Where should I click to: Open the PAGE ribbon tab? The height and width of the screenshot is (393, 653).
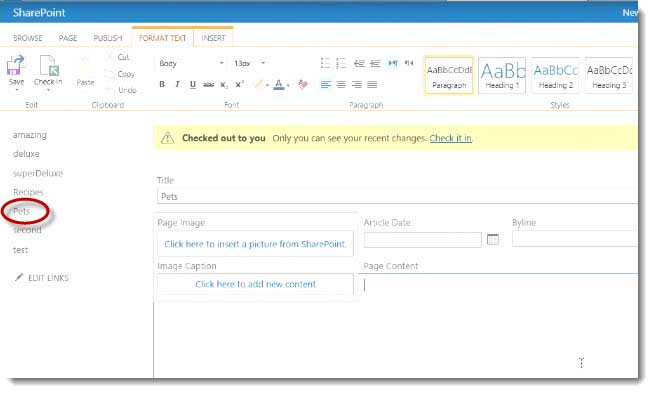tap(68, 38)
